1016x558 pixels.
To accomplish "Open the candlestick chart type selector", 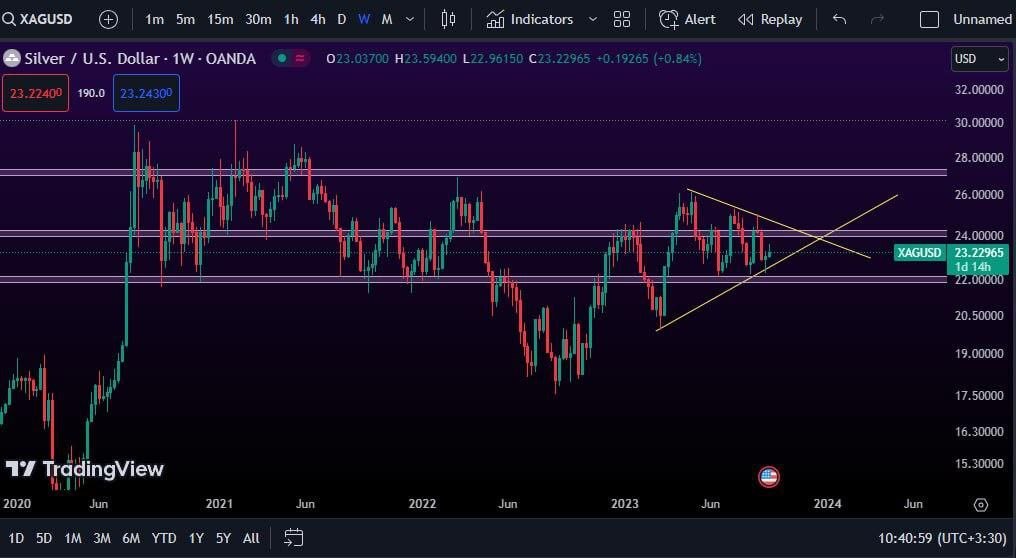I will pyautogui.click(x=448, y=19).
